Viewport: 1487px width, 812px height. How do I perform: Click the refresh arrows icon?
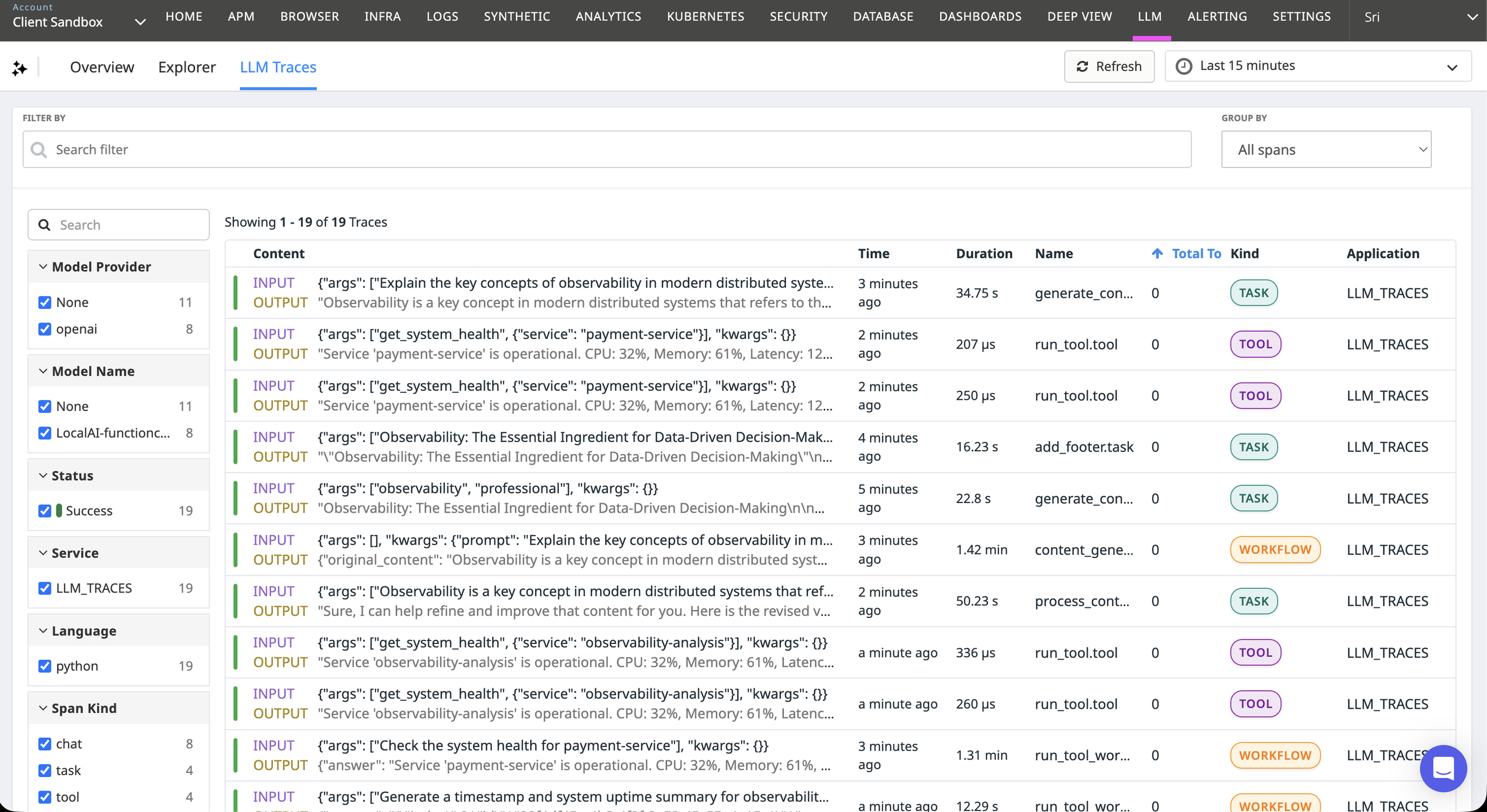(x=1082, y=67)
